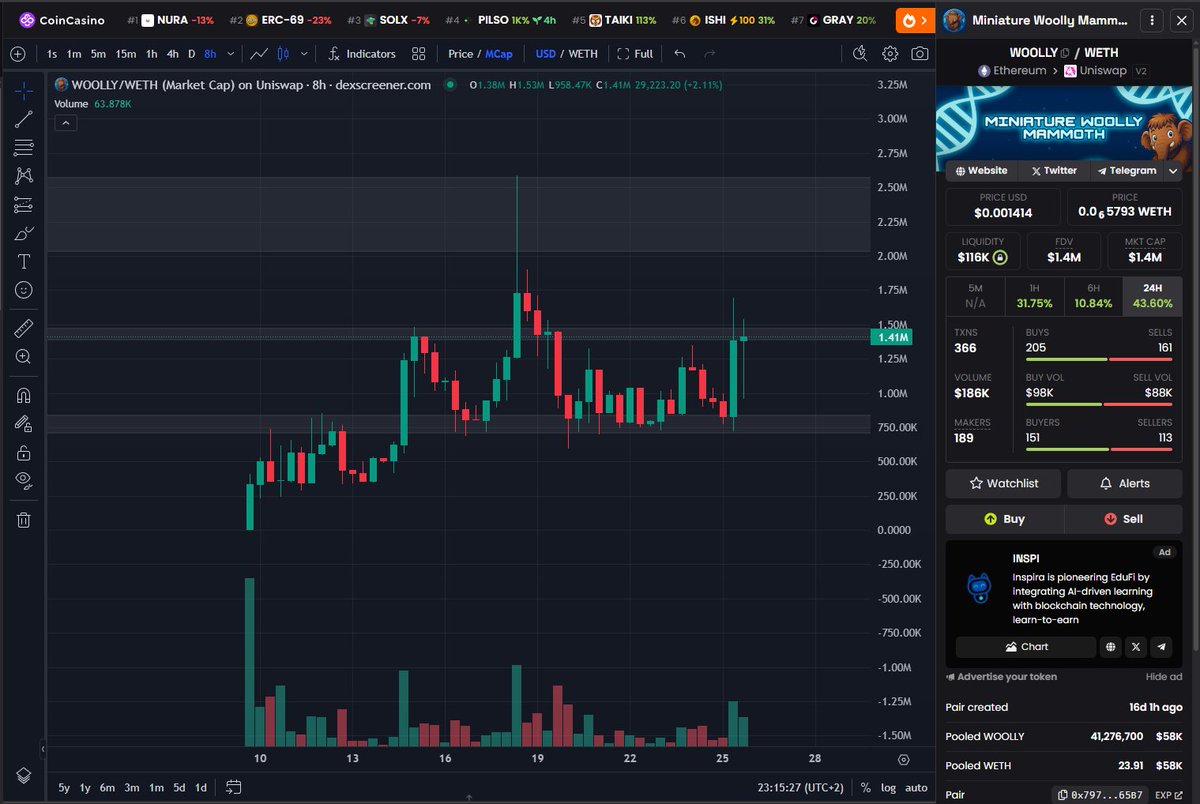Open the CoinCasino sponsor link
The image size is (1200, 804).
[x=61, y=20]
